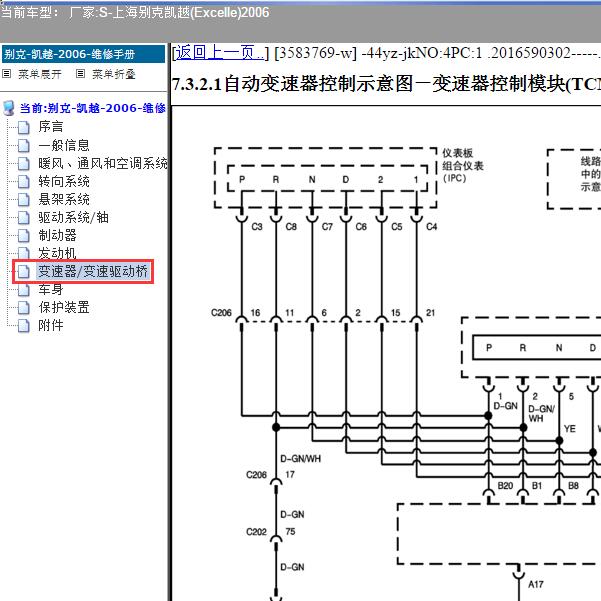The image size is (601, 601).
Task: Open the 悬架系统 chapter
Action: point(64,199)
